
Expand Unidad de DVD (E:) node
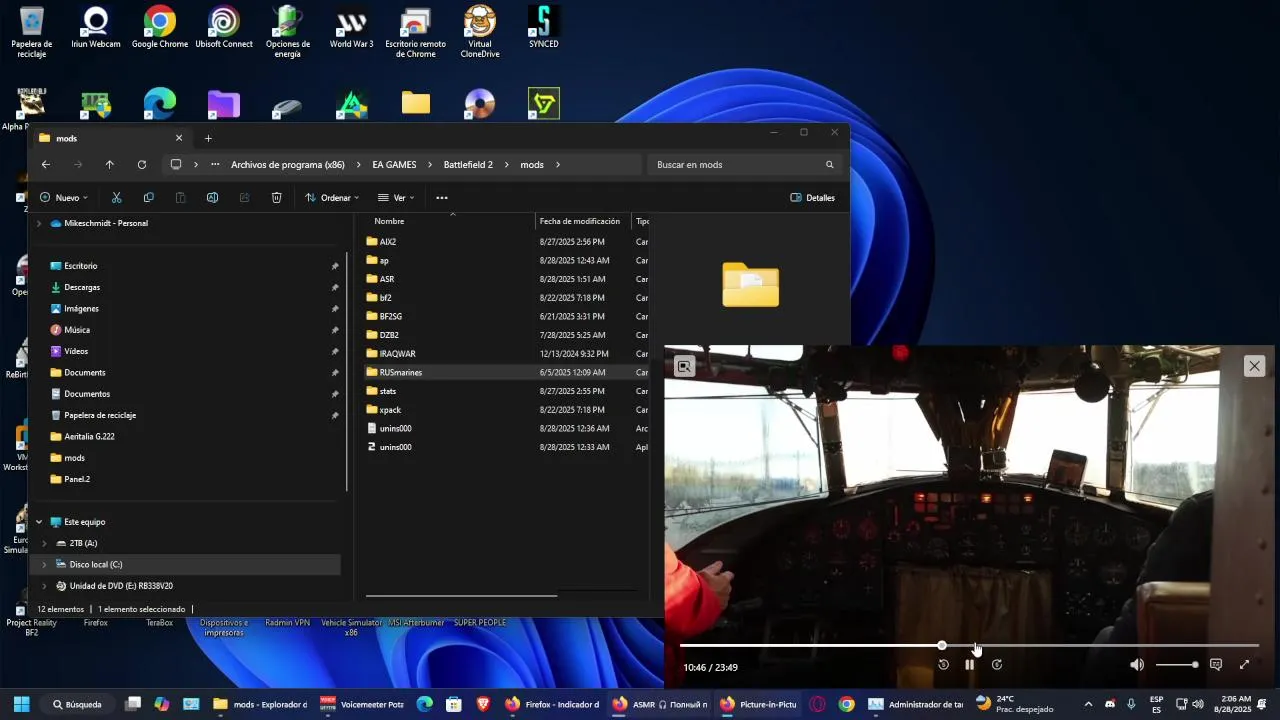(x=44, y=586)
